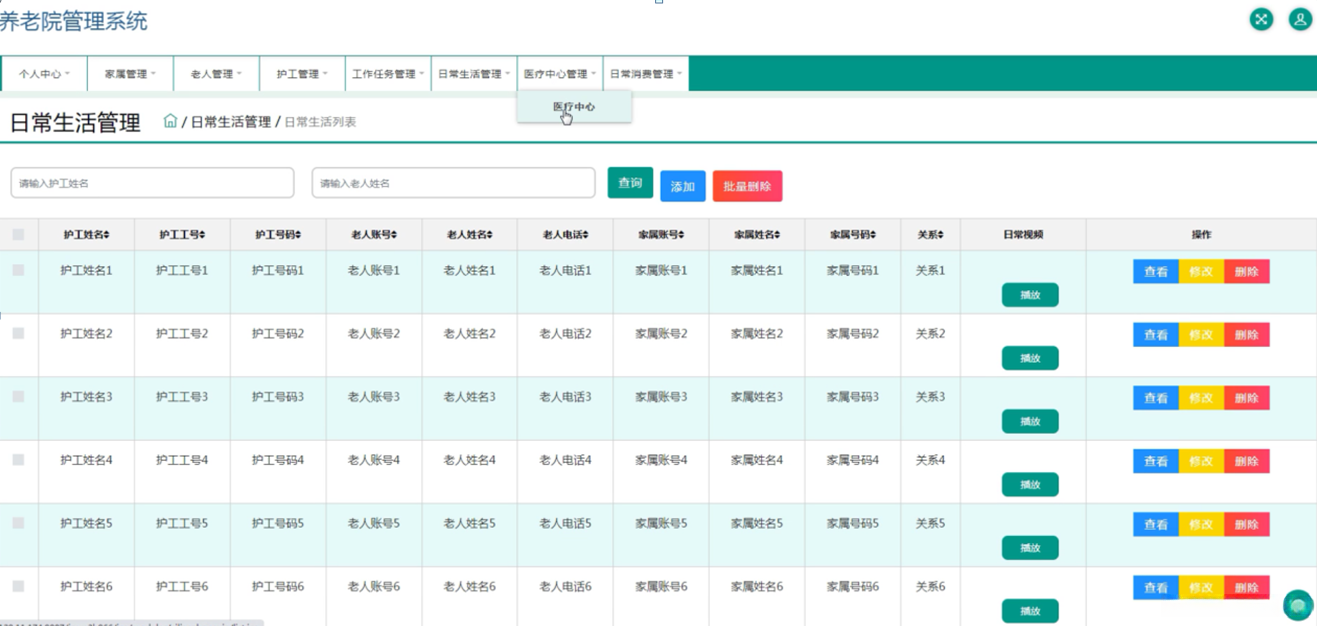
Task: Sort by 护工姓名 column sort arrows
Action: (107, 235)
